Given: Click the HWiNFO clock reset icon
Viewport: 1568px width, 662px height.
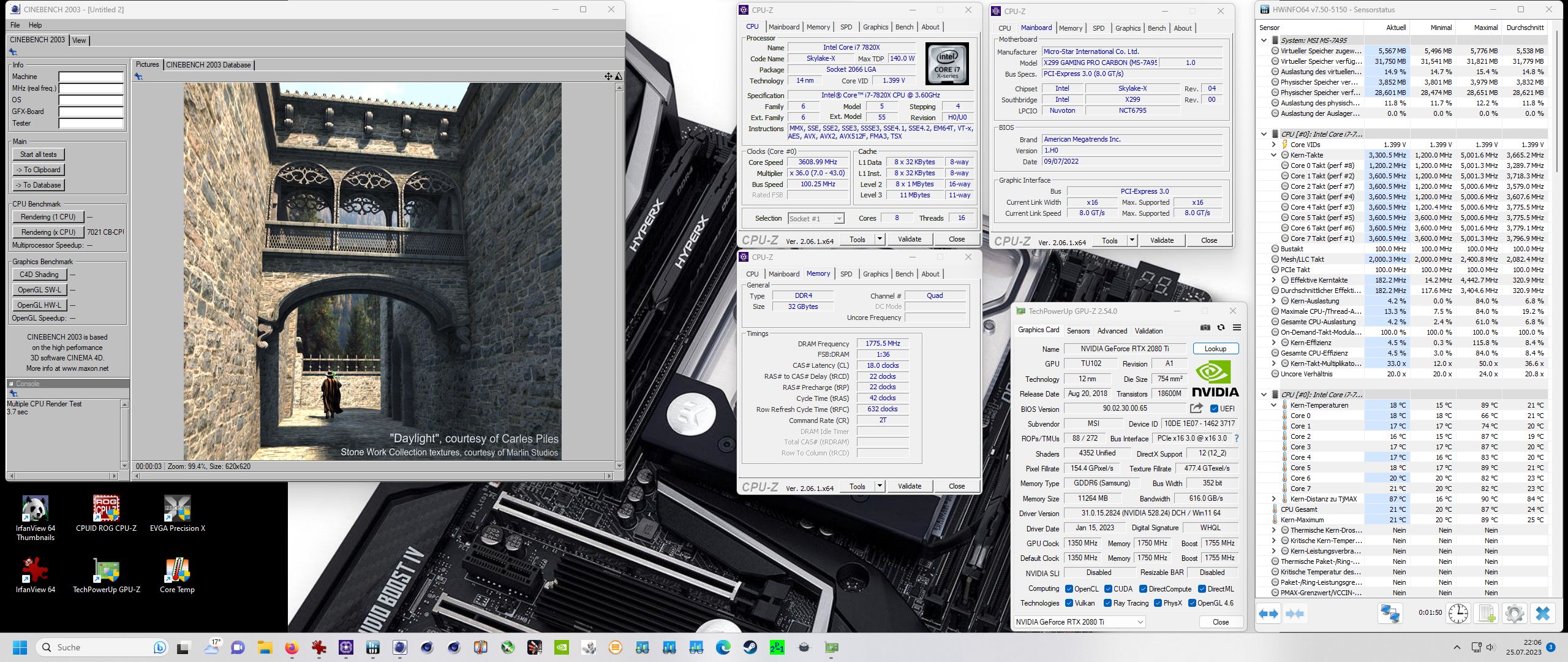Looking at the screenshot, I should tap(1458, 614).
